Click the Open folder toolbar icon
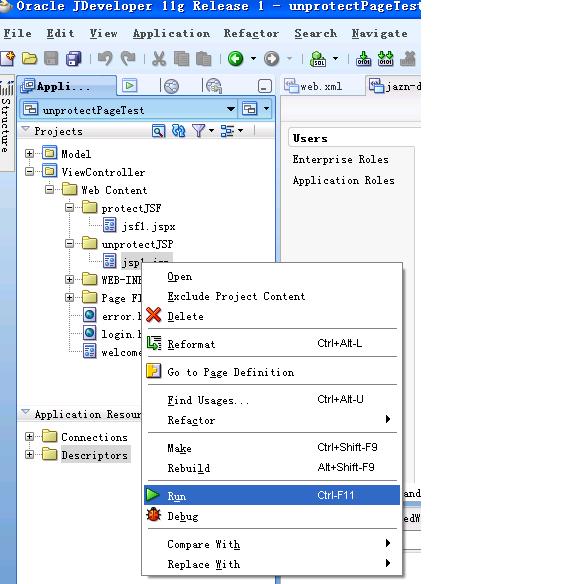The width and height of the screenshot is (587, 584). pyautogui.click(x=29, y=59)
